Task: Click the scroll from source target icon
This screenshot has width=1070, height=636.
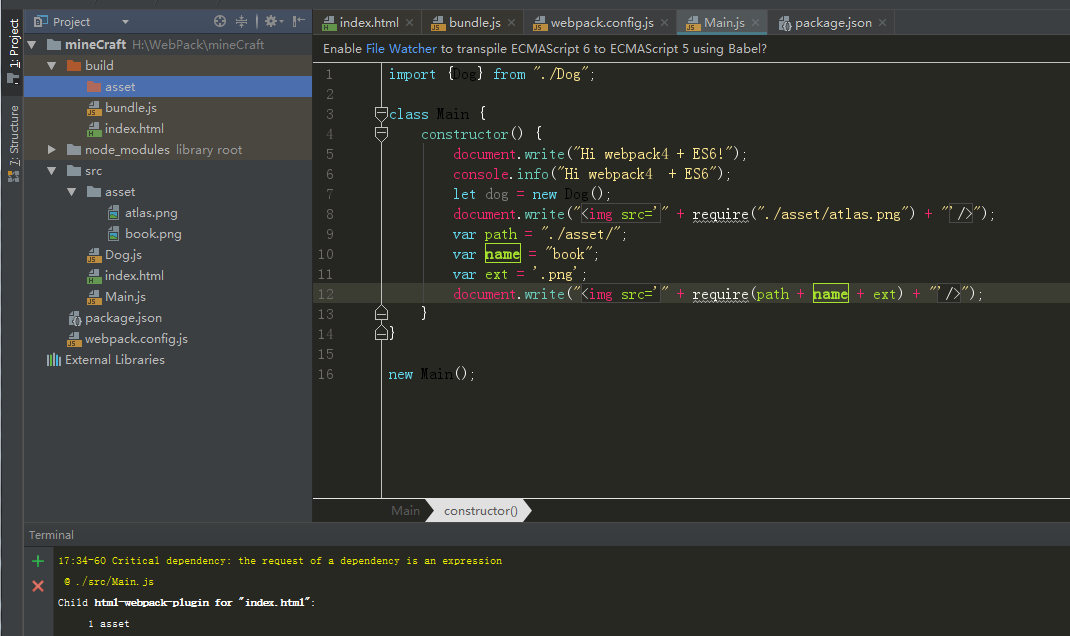Action: pos(220,22)
